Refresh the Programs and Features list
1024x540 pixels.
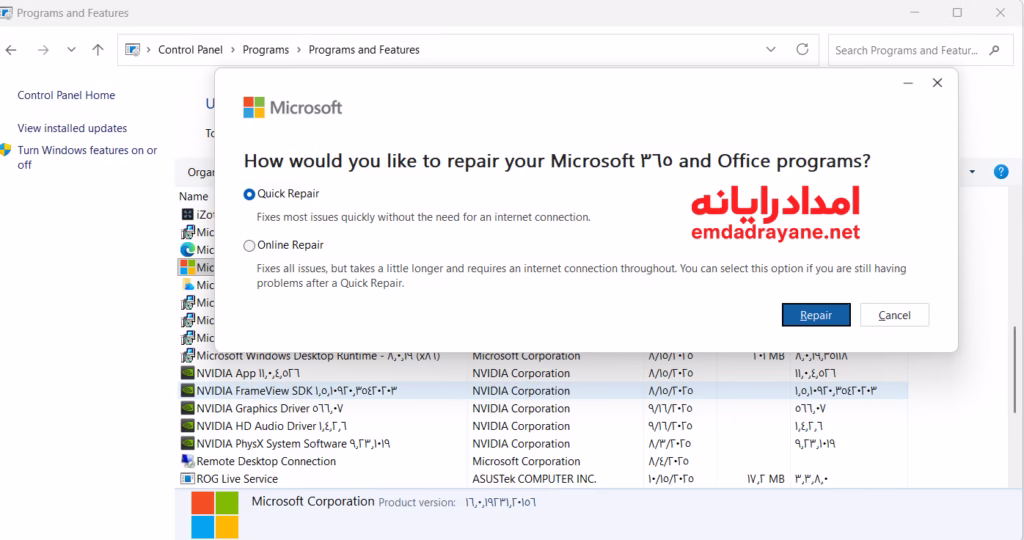[802, 49]
